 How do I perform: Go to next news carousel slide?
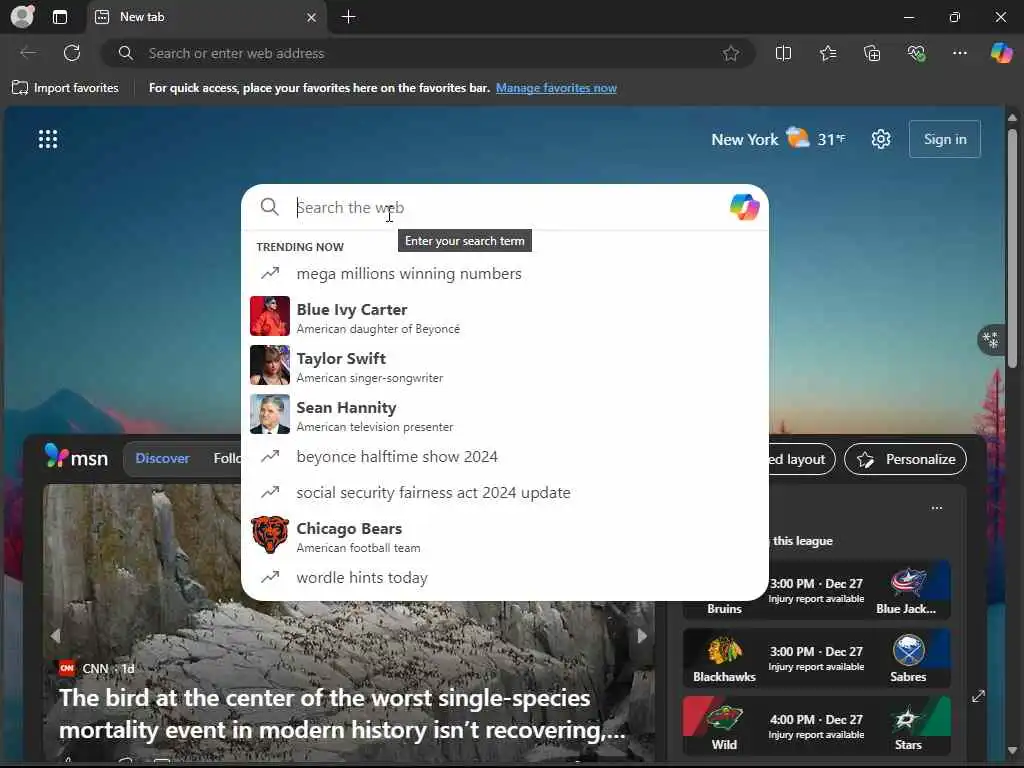pos(642,635)
